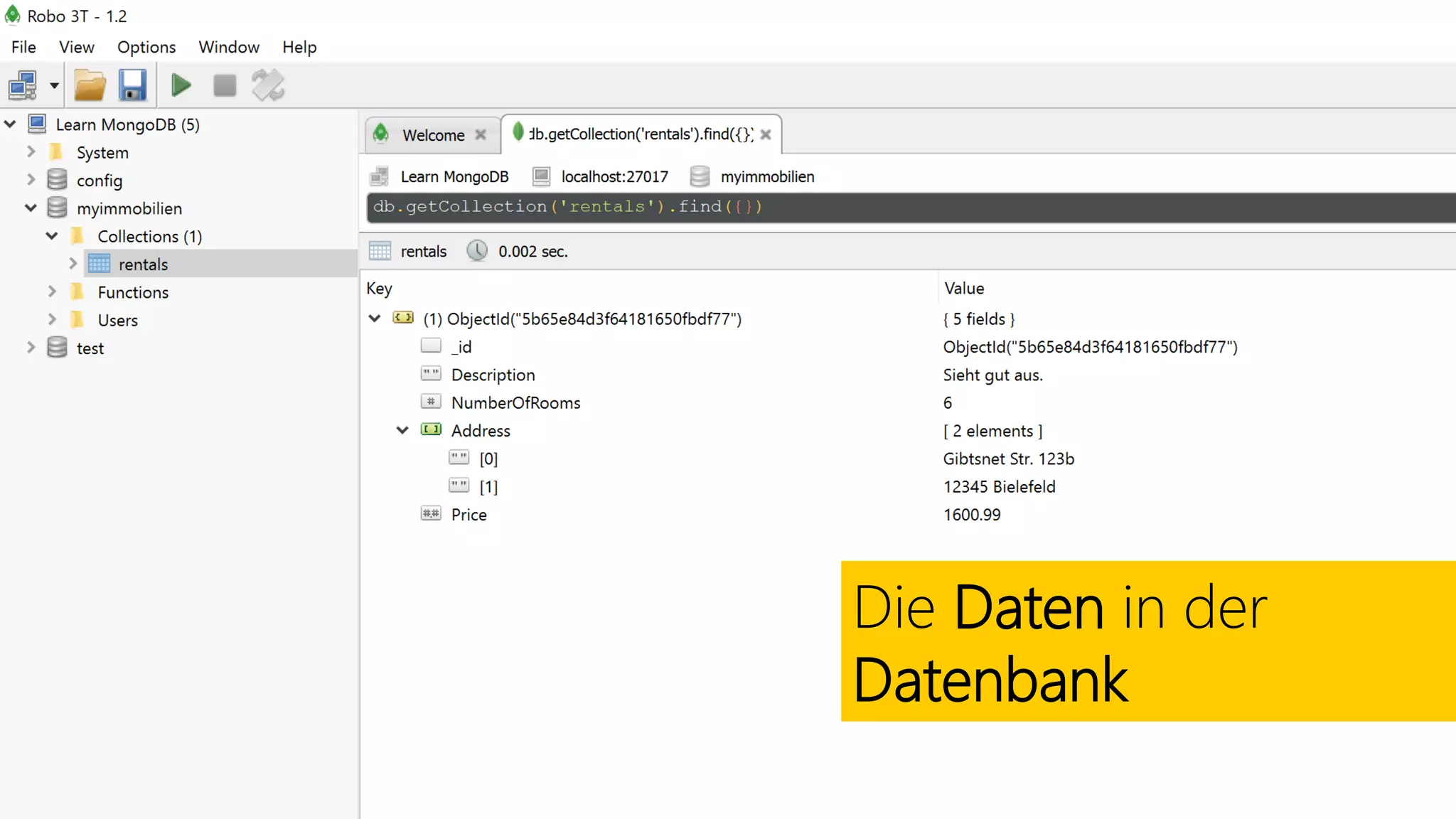Click the Learn MongoDB connection icon in tree
This screenshot has height=819, width=1456.
click(x=37, y=124)
